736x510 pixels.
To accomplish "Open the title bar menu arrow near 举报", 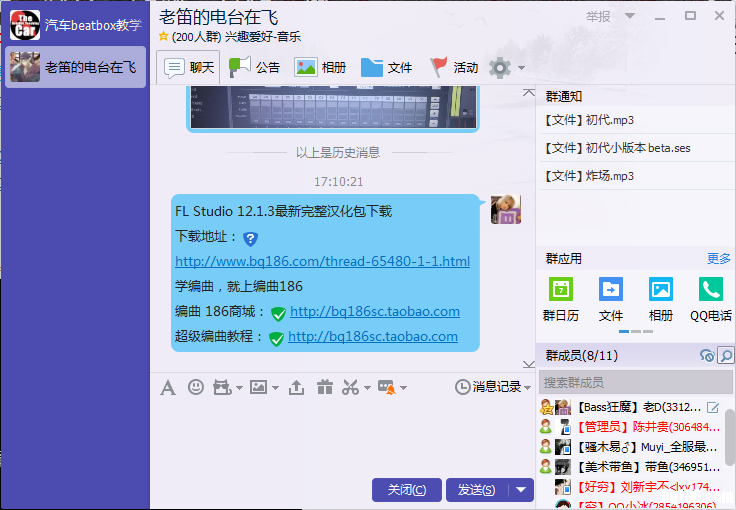I will [x=630, y=16].
